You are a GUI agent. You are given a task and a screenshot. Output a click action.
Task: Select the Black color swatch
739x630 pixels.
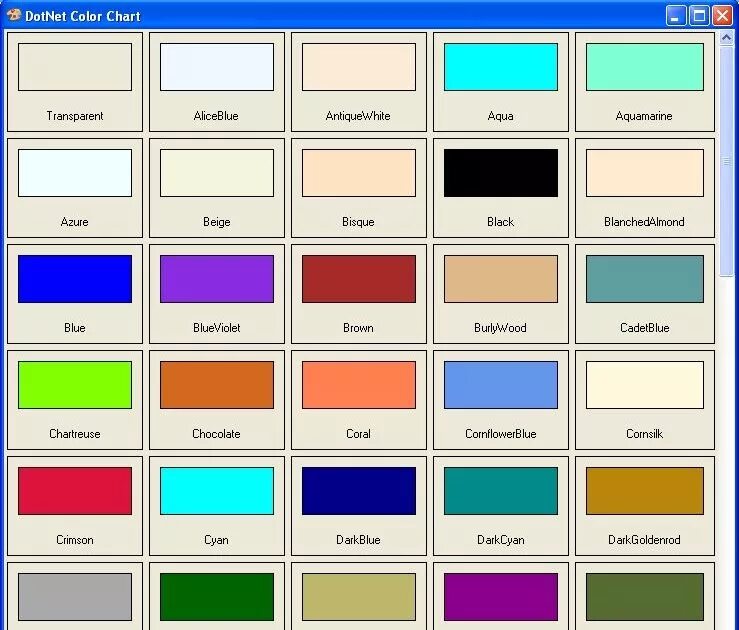pos(501,173)
